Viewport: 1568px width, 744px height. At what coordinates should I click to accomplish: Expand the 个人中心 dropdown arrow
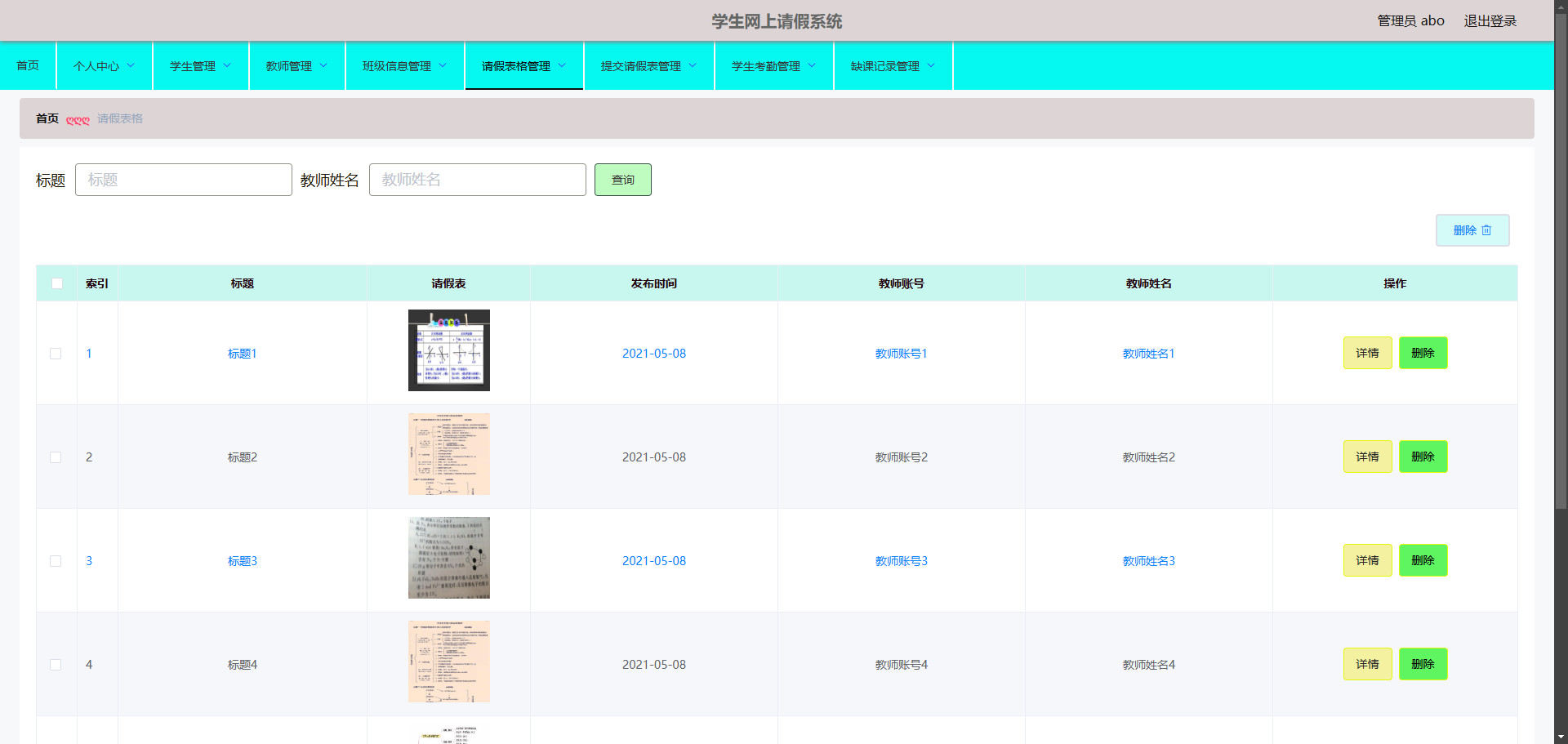[x=131, y=66]
